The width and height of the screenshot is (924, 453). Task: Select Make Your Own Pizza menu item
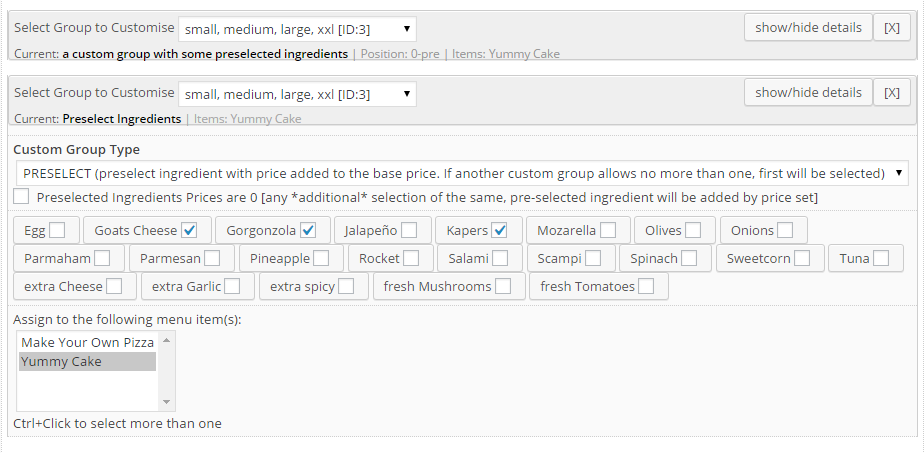[87, 342]
